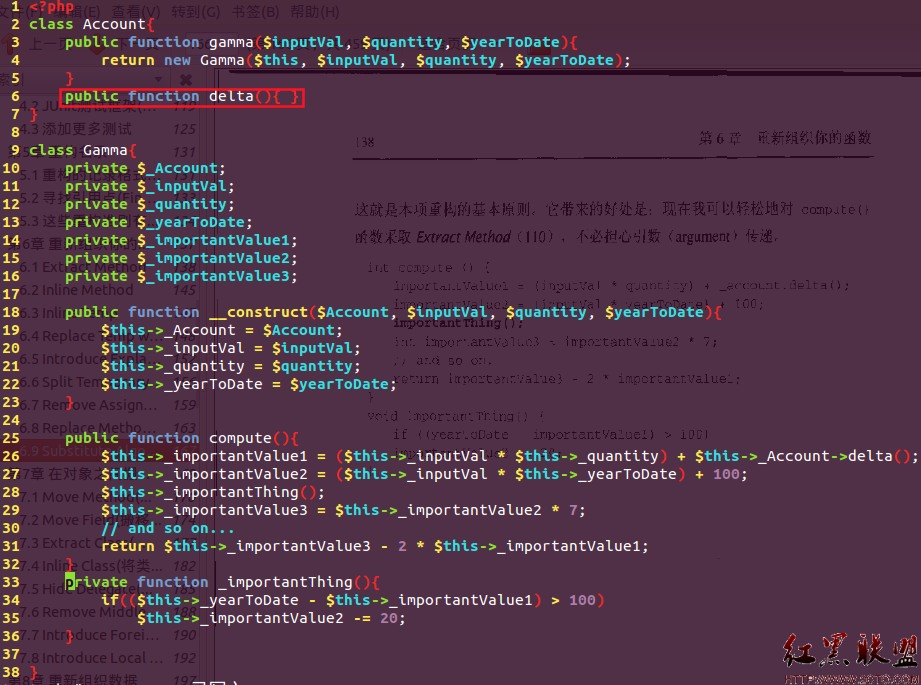Select bookmark '7.7 Introduce Forei...'

click(x=109, y=635)
